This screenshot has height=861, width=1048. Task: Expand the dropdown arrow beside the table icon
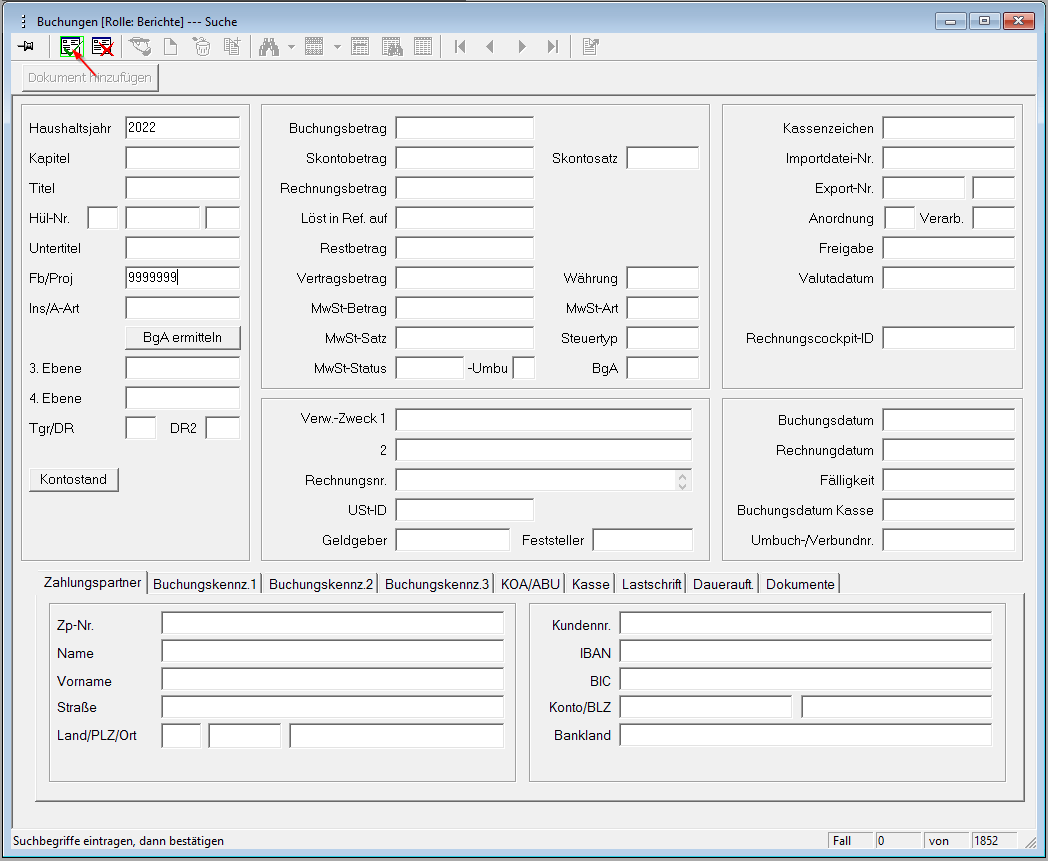(337, 47)
